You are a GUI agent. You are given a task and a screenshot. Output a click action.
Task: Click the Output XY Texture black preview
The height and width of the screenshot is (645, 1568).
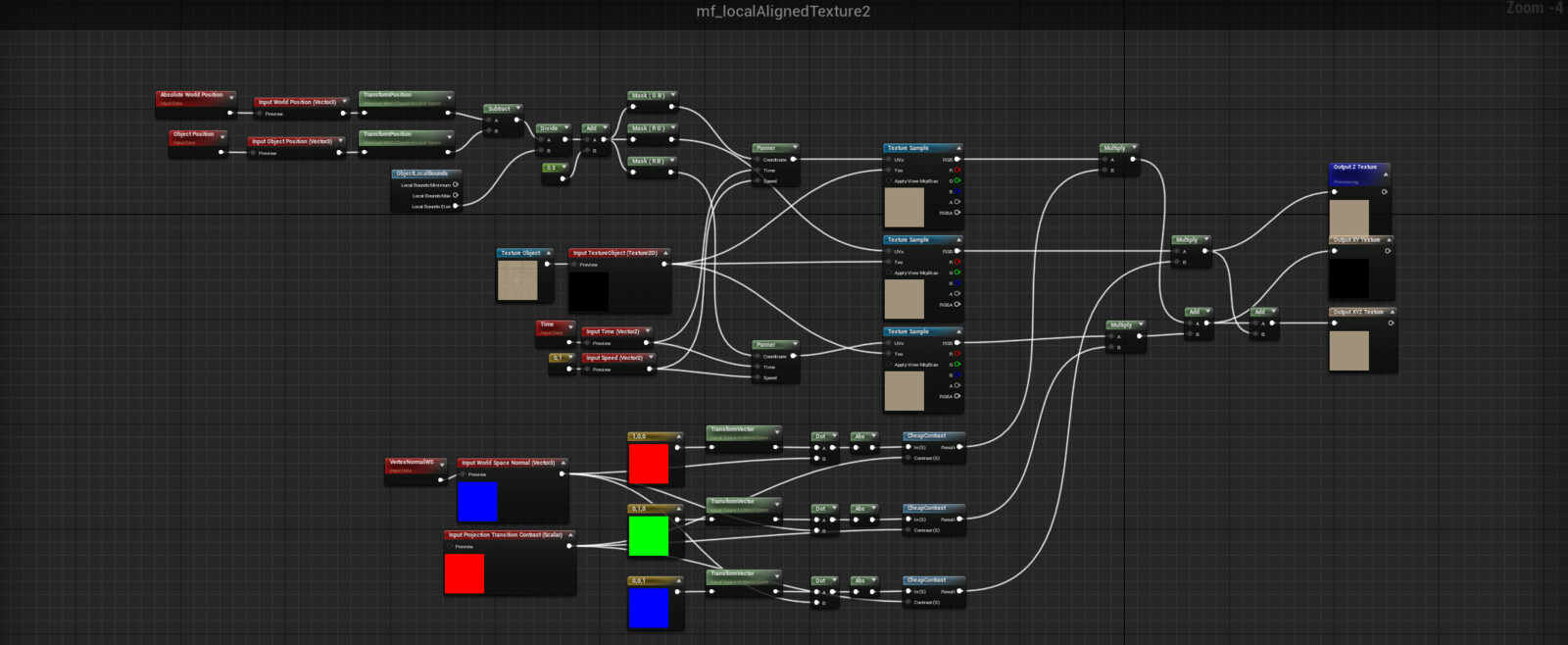(1348, 278)
